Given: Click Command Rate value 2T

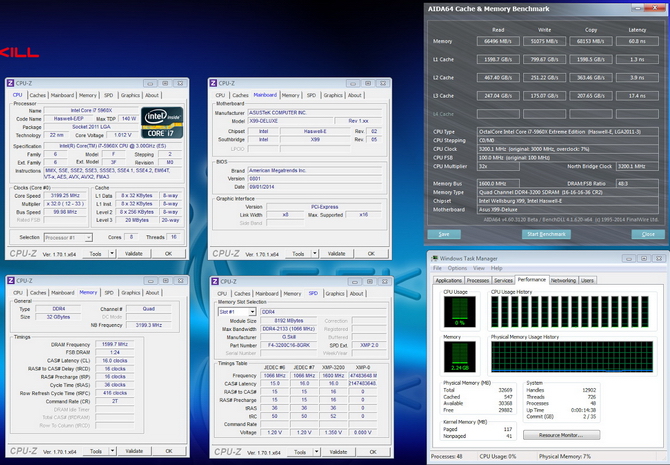Looking at the screenshot, I should [x=115, y=401].
